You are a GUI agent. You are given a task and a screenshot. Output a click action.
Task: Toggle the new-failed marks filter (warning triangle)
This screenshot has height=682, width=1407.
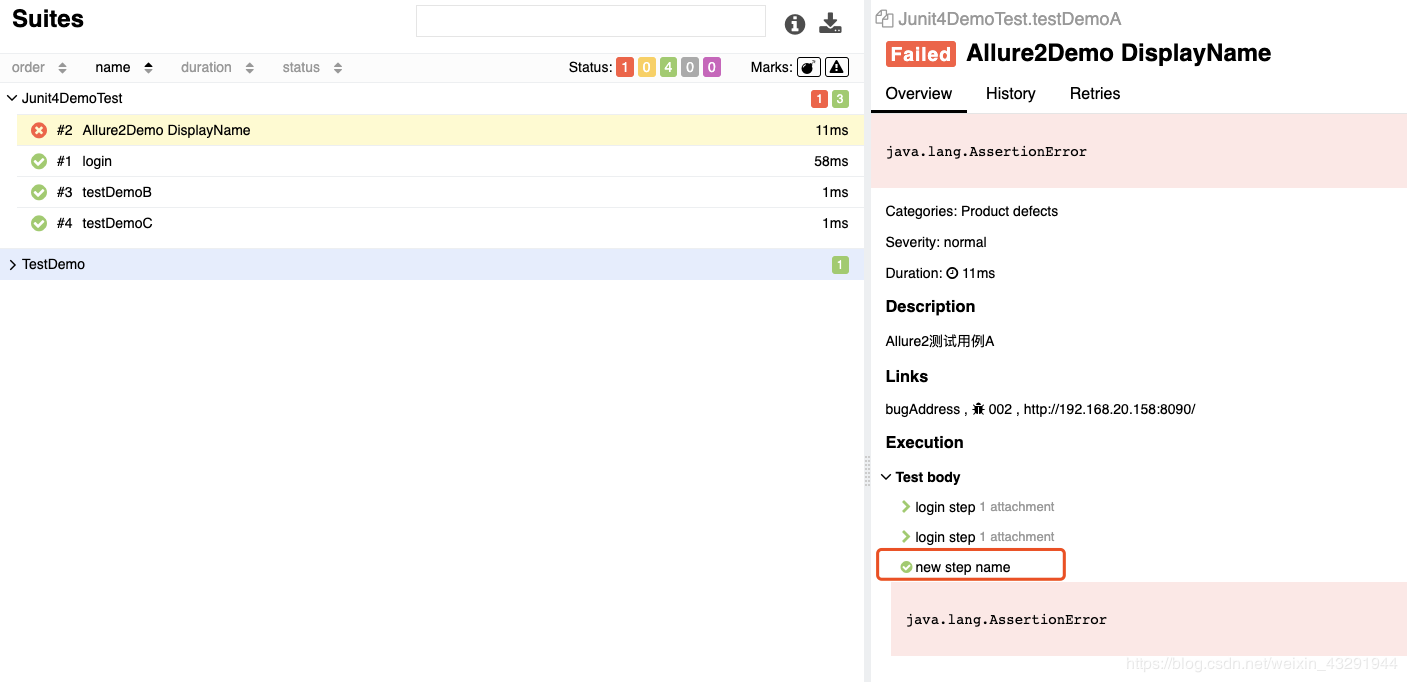[837, 67]
